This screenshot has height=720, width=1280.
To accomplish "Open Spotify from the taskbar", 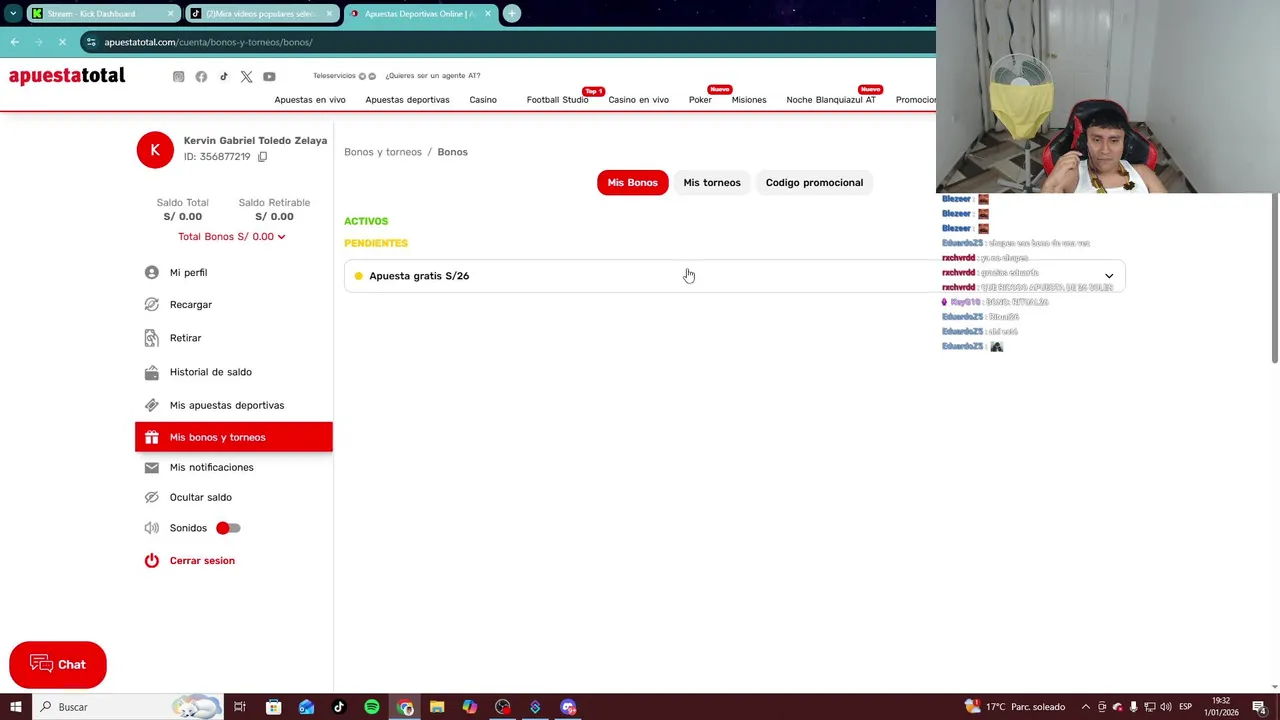I will (372, 707).
